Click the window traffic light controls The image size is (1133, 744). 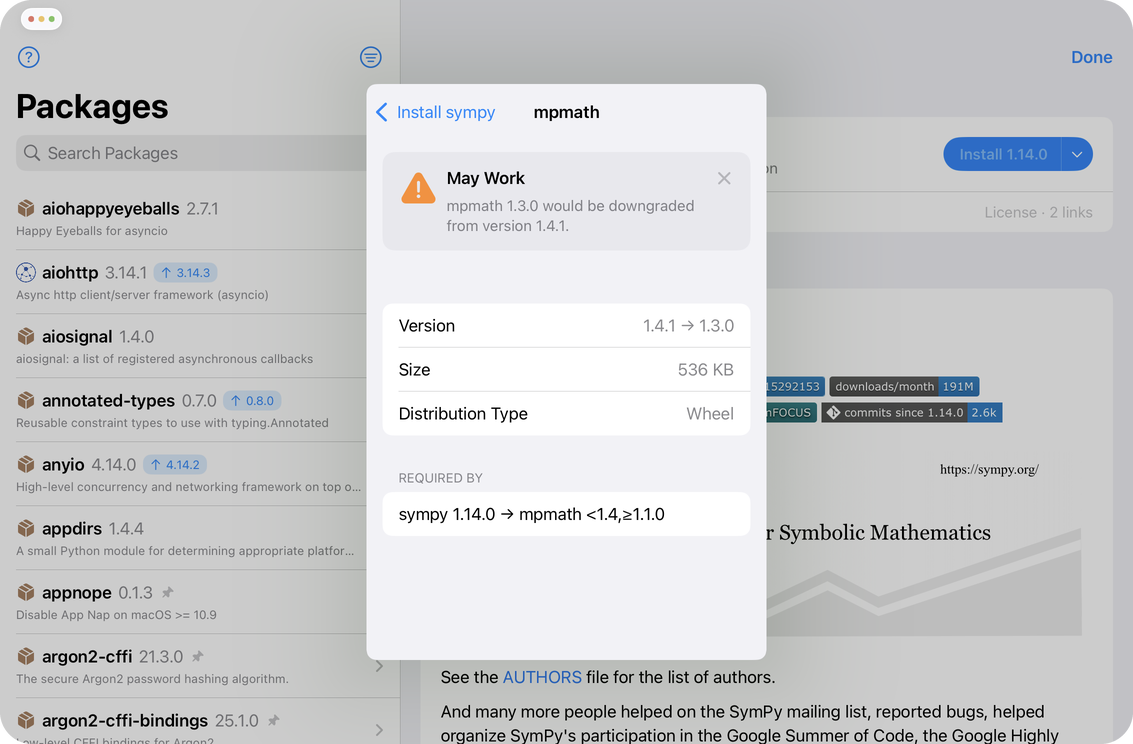pos(41,19)
